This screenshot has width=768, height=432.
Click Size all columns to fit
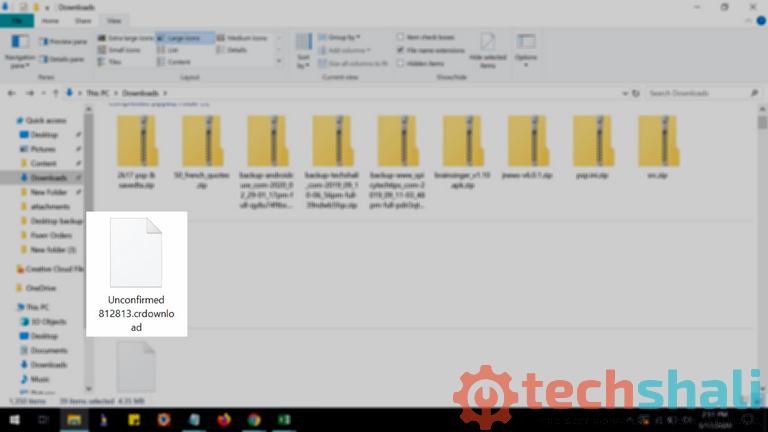[353, 64]
